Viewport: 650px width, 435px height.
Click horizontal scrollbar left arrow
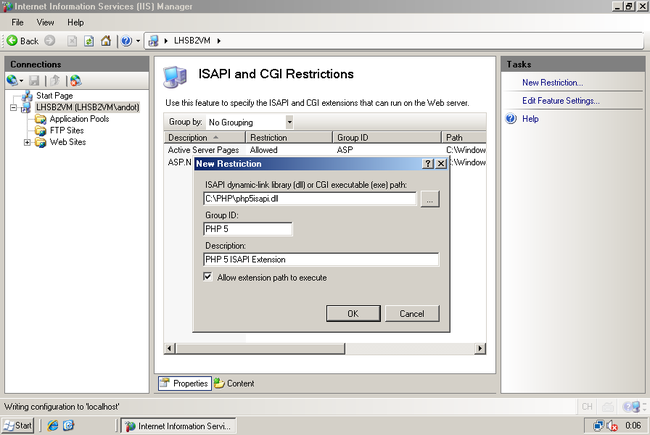pyautogui.click(x=169, y=348)
